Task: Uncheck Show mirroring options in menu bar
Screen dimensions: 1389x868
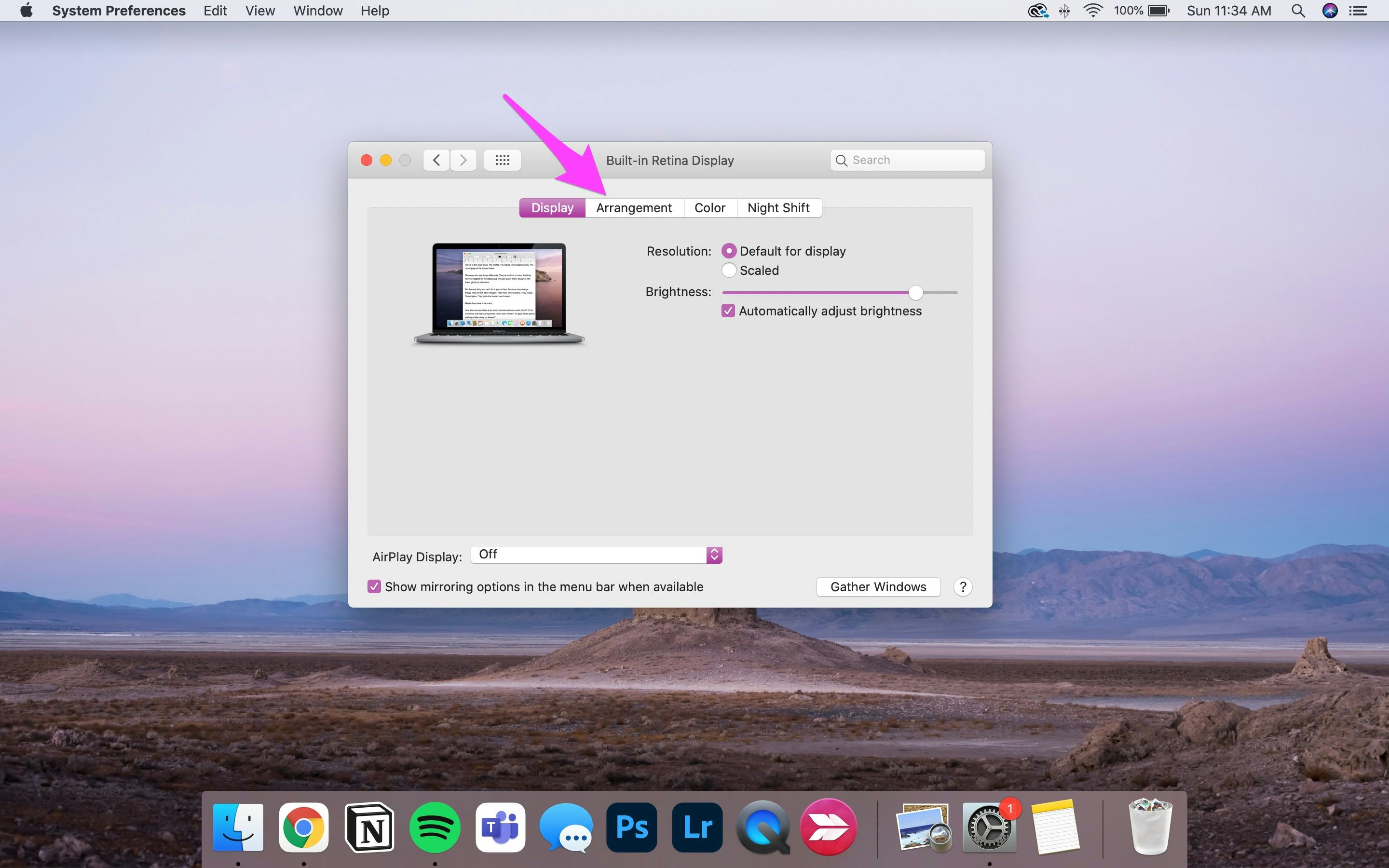Action: pos(375,586)
